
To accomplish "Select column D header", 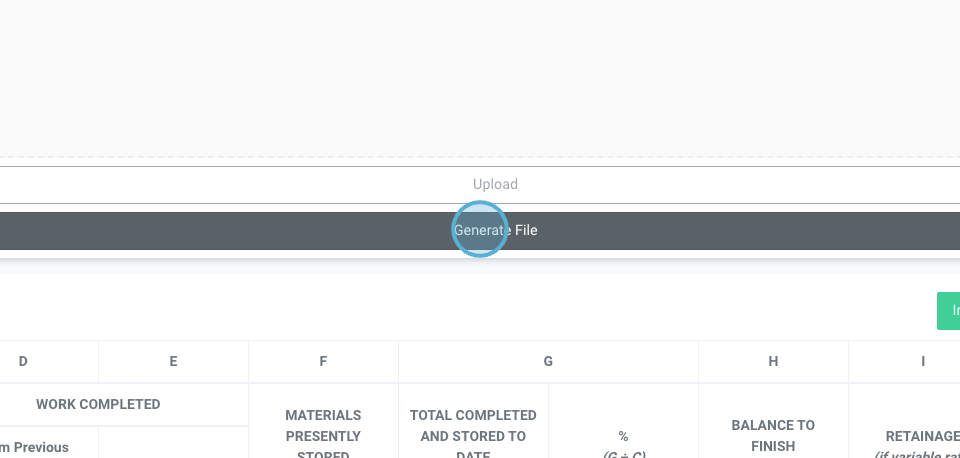I will click(x=23, y=361).
